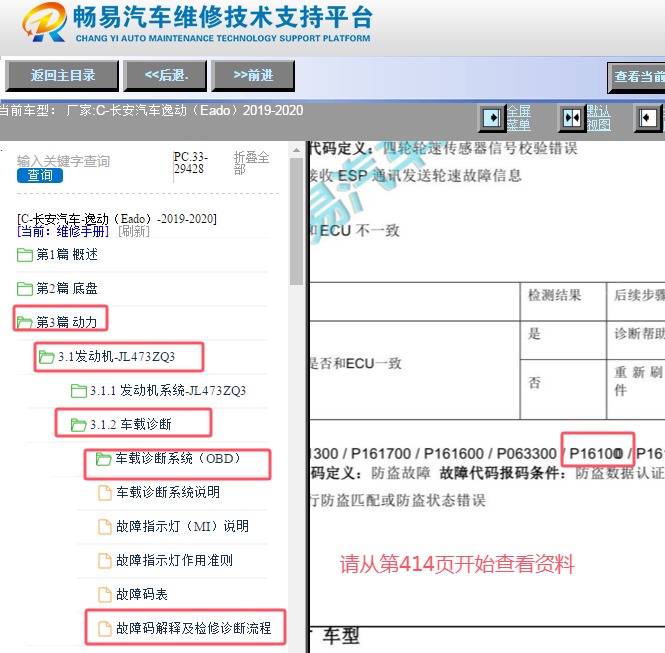Collapse 第3篇 动力 chapter
Image resolution: width=665 pixels, height=653 pixels.
coord(67,322)
